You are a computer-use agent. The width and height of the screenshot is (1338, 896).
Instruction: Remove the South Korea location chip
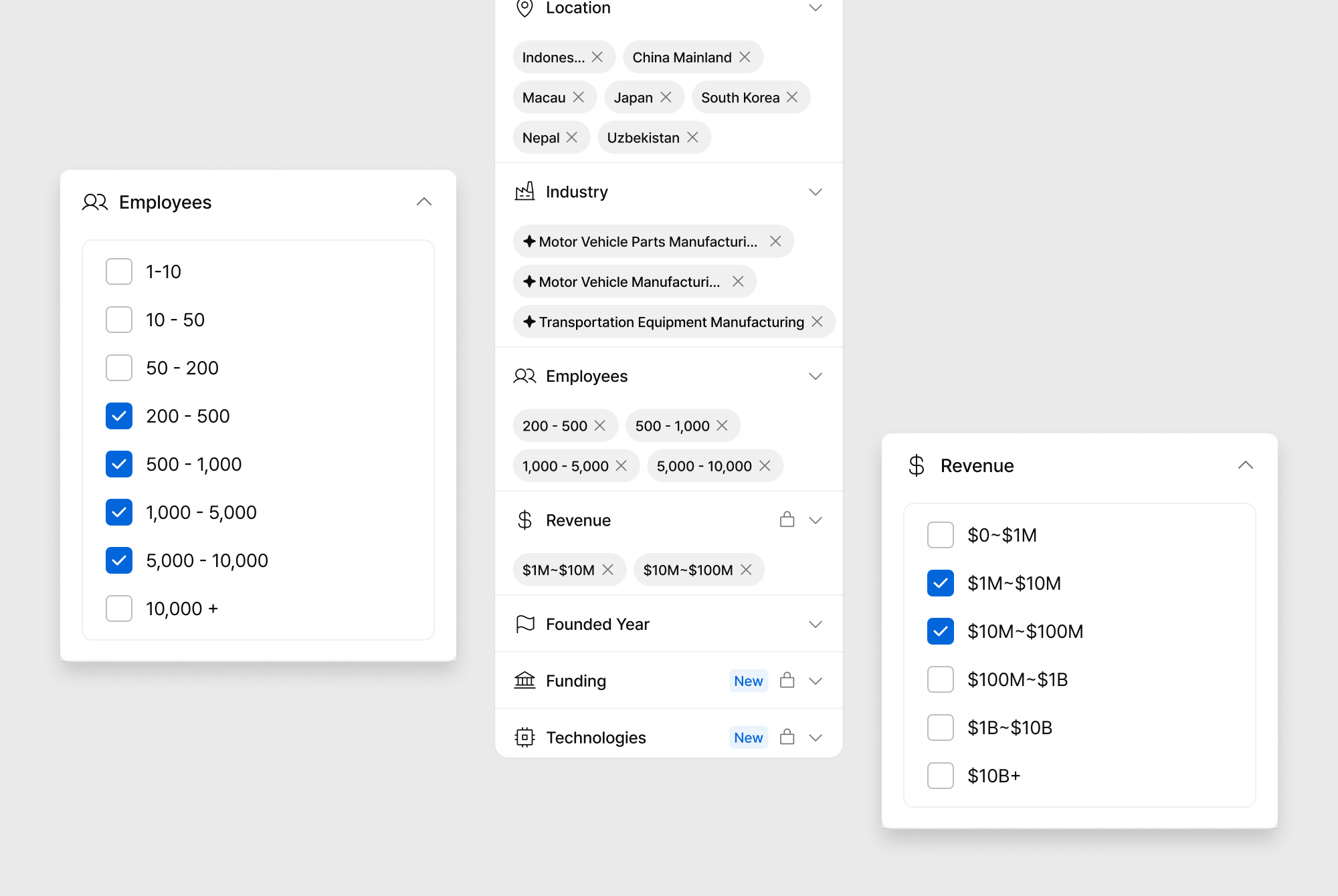(792, 98)
